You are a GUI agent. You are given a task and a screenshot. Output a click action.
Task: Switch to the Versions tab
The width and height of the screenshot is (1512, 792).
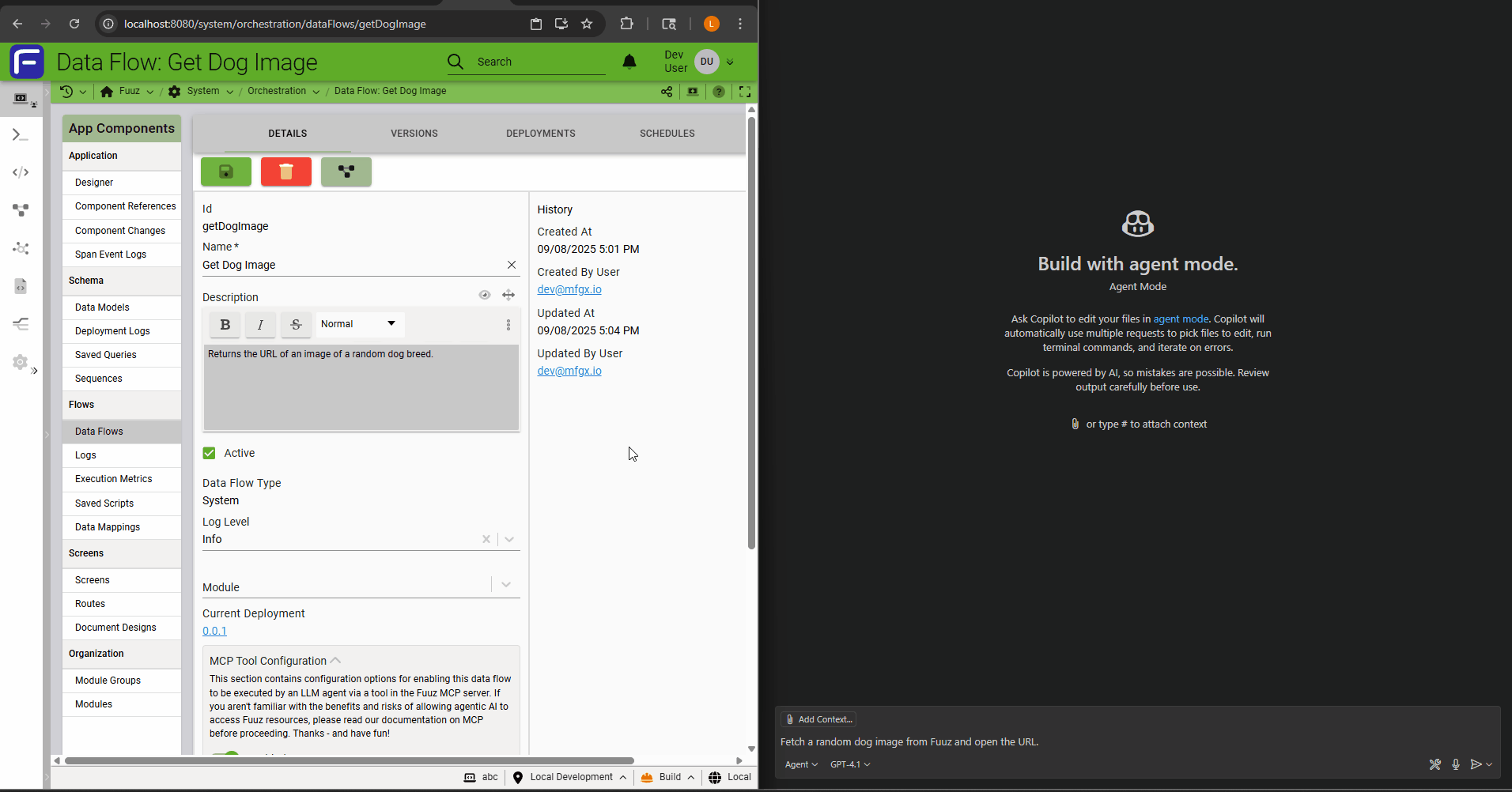(x=414, y=134)
